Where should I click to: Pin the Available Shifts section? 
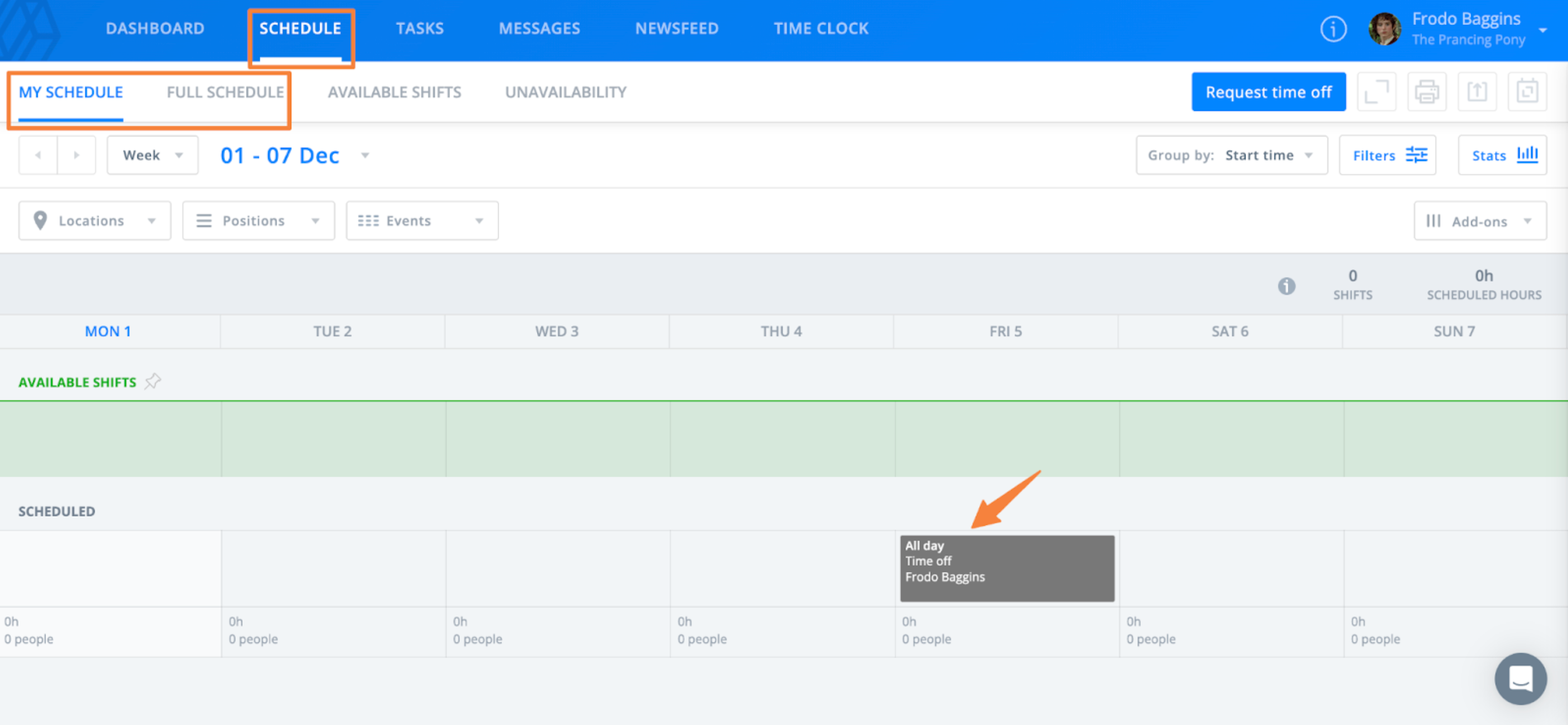[x=153, y=382]
